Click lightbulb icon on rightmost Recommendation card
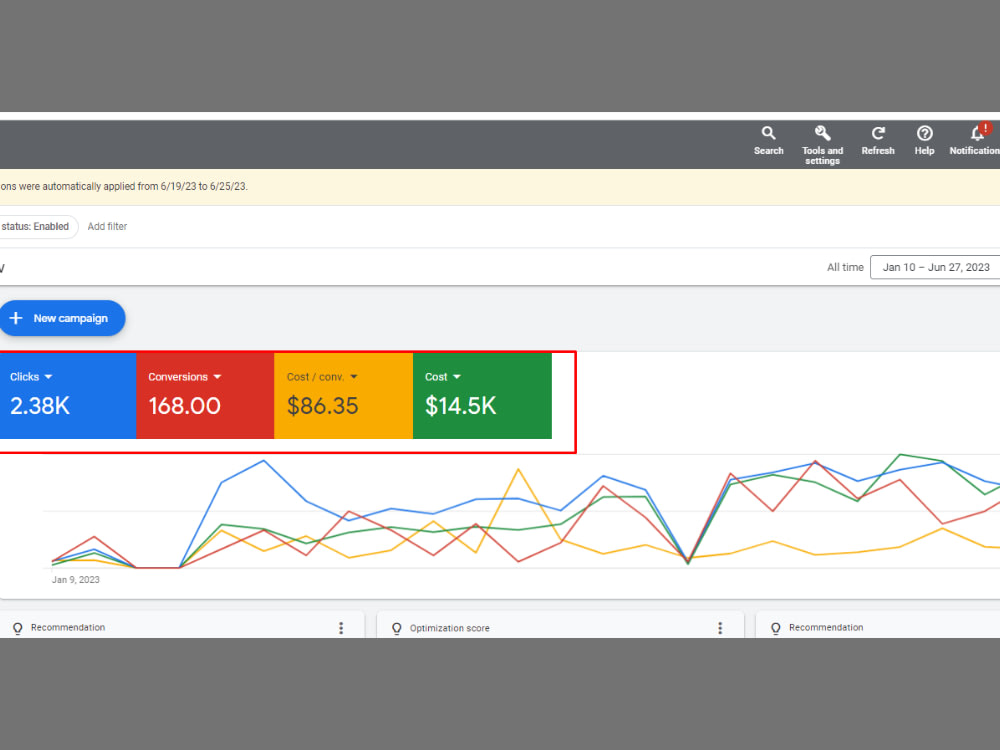Screen dimensions: 1000x750 click(x=776, y=628)
